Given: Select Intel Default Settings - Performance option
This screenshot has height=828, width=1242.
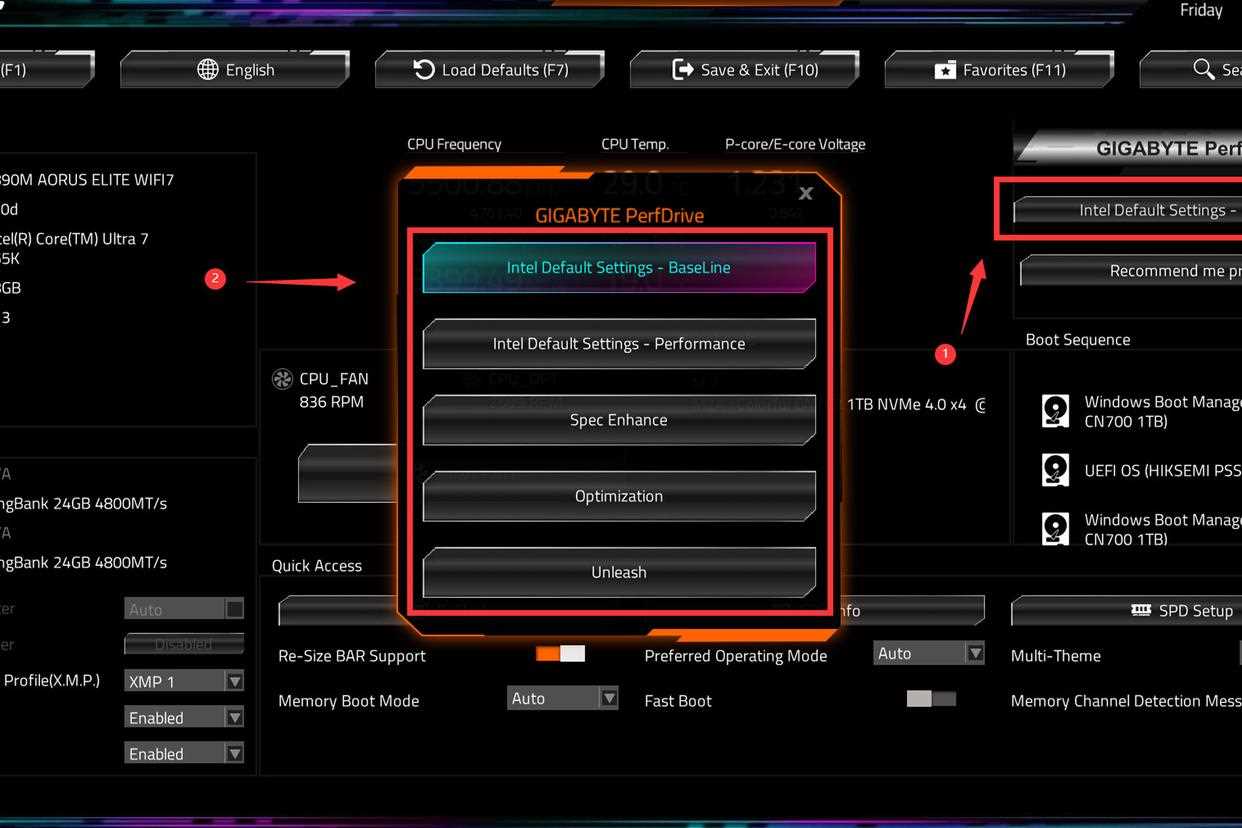Looking at the screenshot, I should coord(619,344).
